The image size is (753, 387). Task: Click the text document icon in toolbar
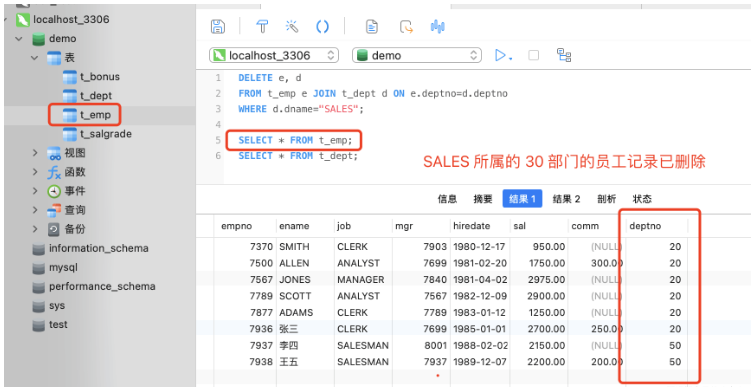(x=372, y=26)
